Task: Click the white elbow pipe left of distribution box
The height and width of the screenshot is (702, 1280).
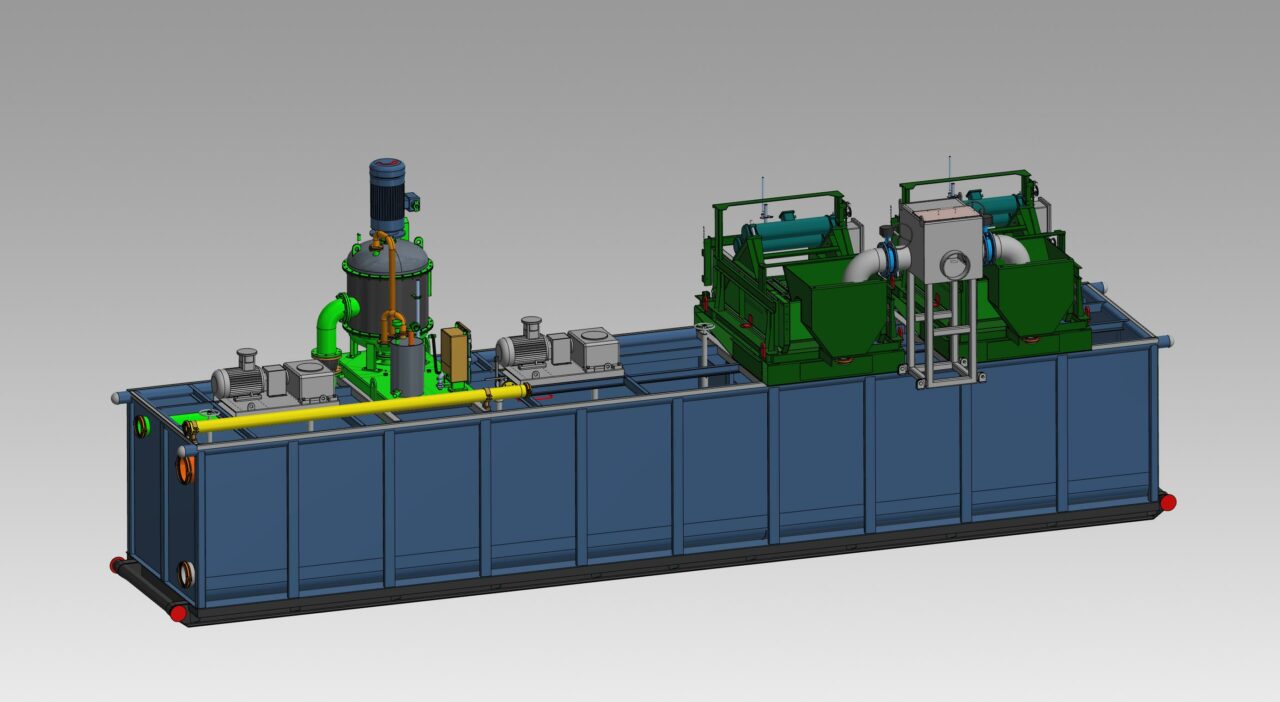Action: click(x=870, y=263)
